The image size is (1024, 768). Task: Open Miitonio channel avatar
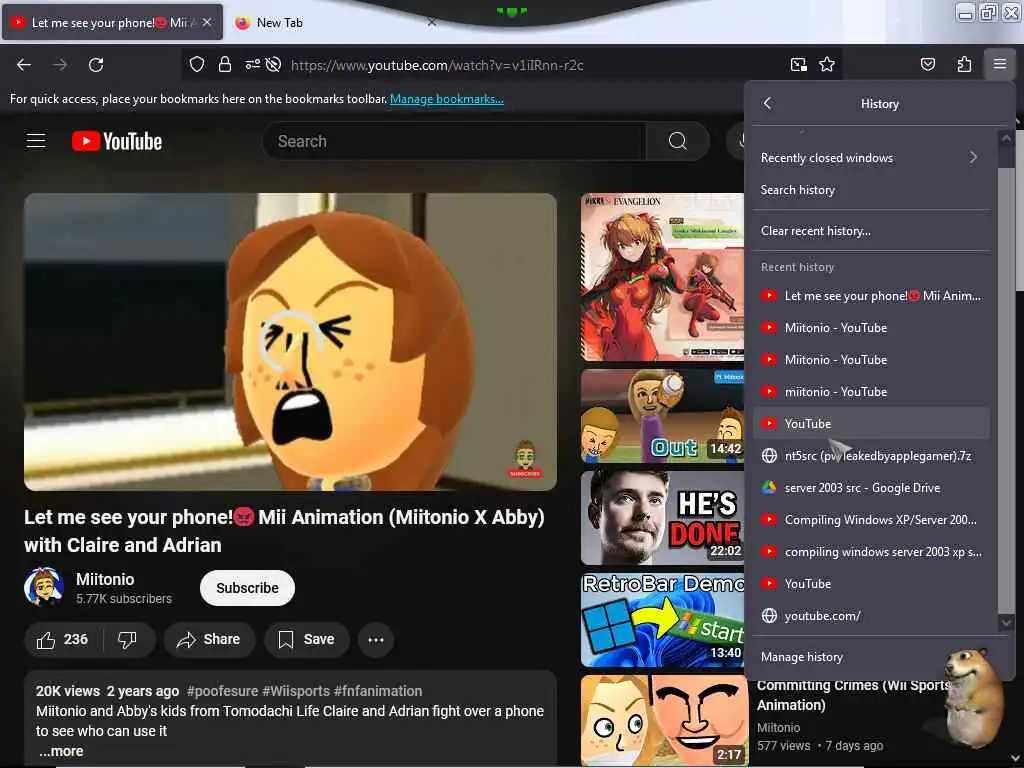[x=44, y=587]
